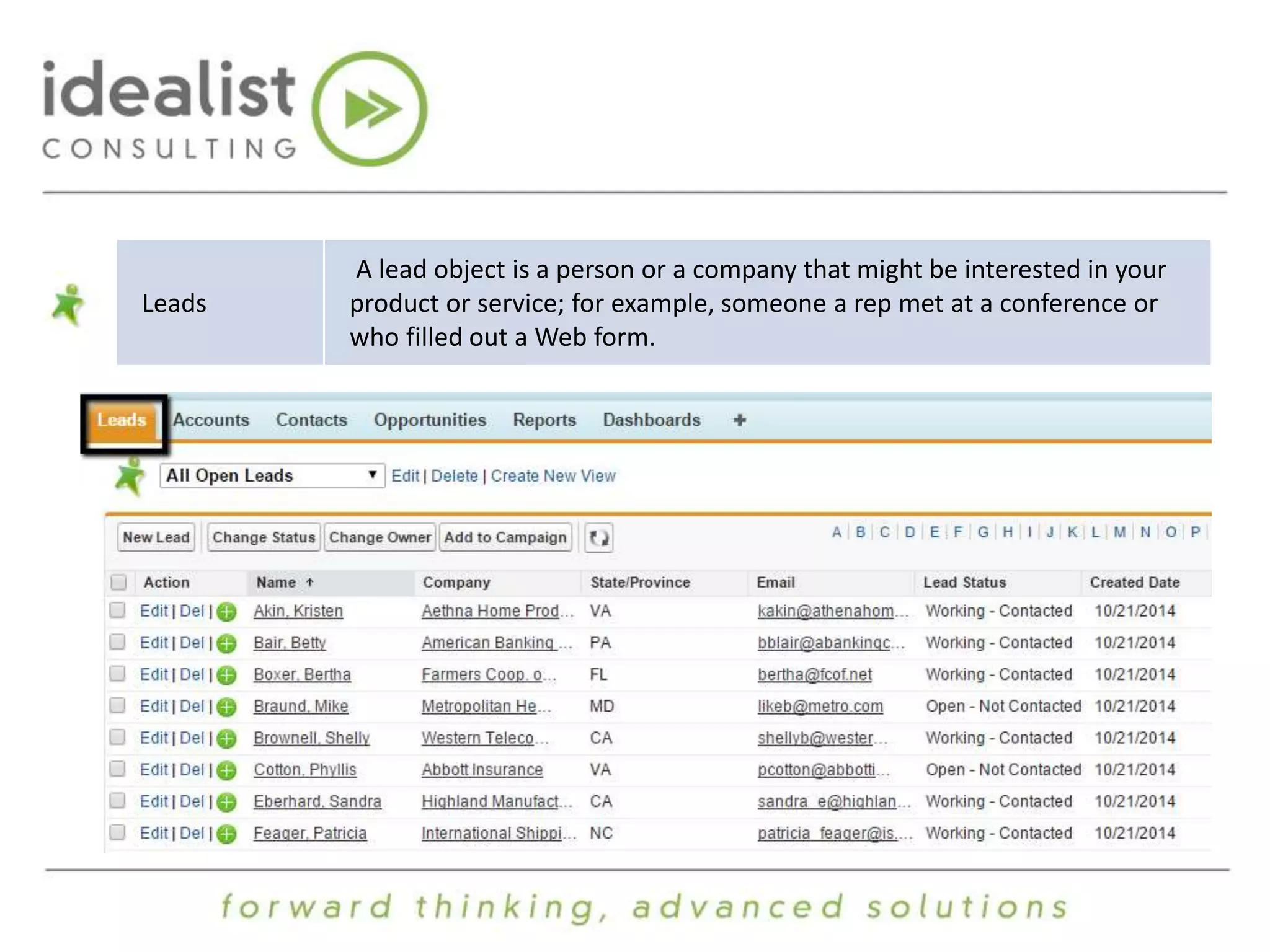
Task: Click the green plus icon for Cotton, Phyllis
Action: point(227,770)
